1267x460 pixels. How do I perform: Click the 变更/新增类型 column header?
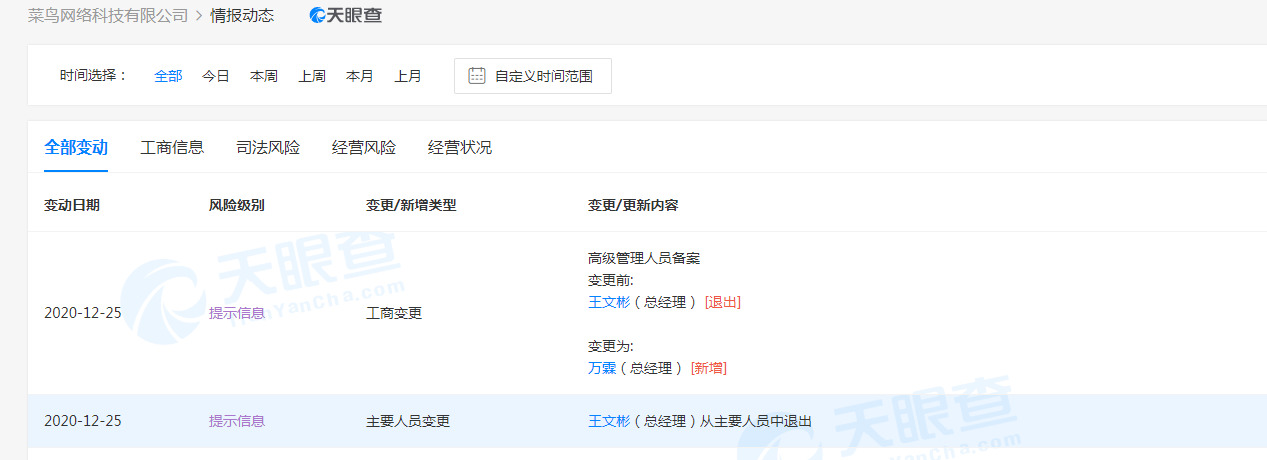pyautogui.click(x=411, y=205)
